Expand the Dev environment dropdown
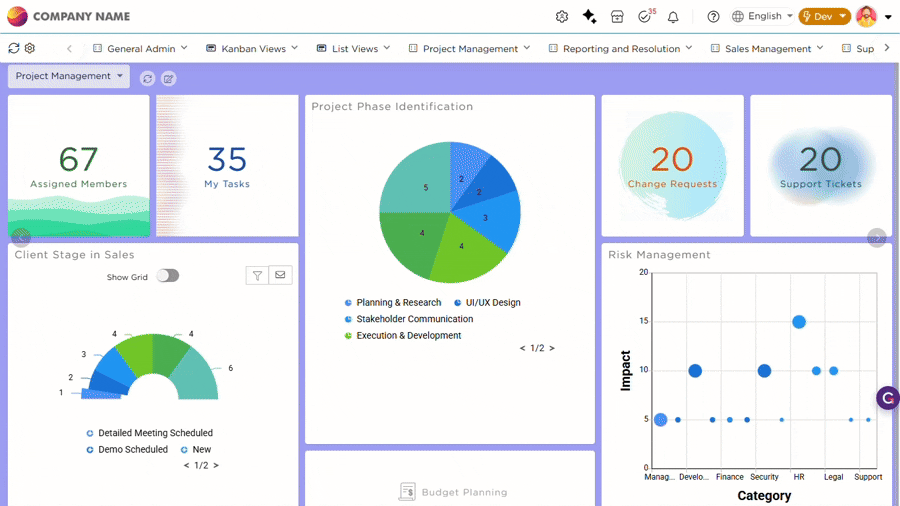This screenshot has width=900, height=506. tap(824, 17)
